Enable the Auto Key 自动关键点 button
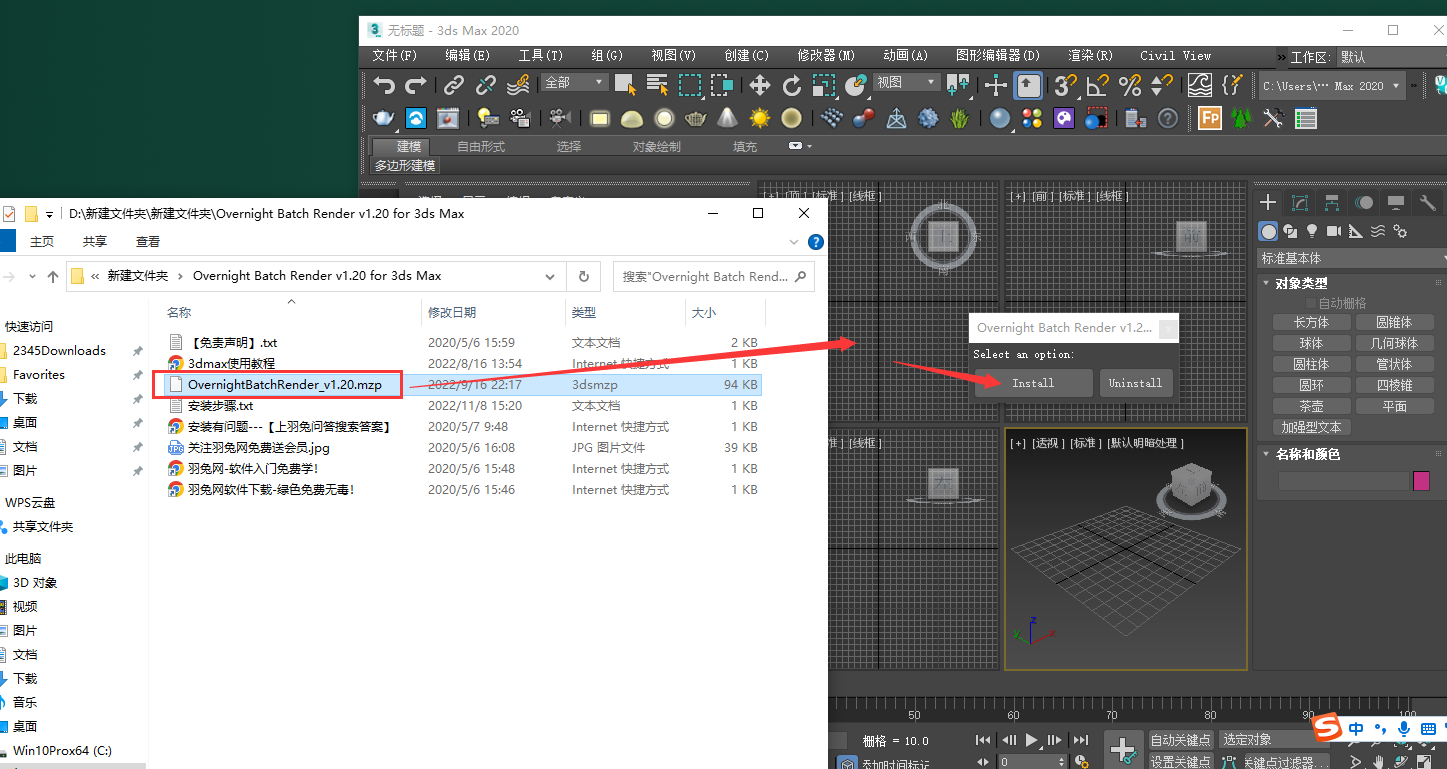This screenshot has width=1447, height=769. click(x=1181, y=740)
